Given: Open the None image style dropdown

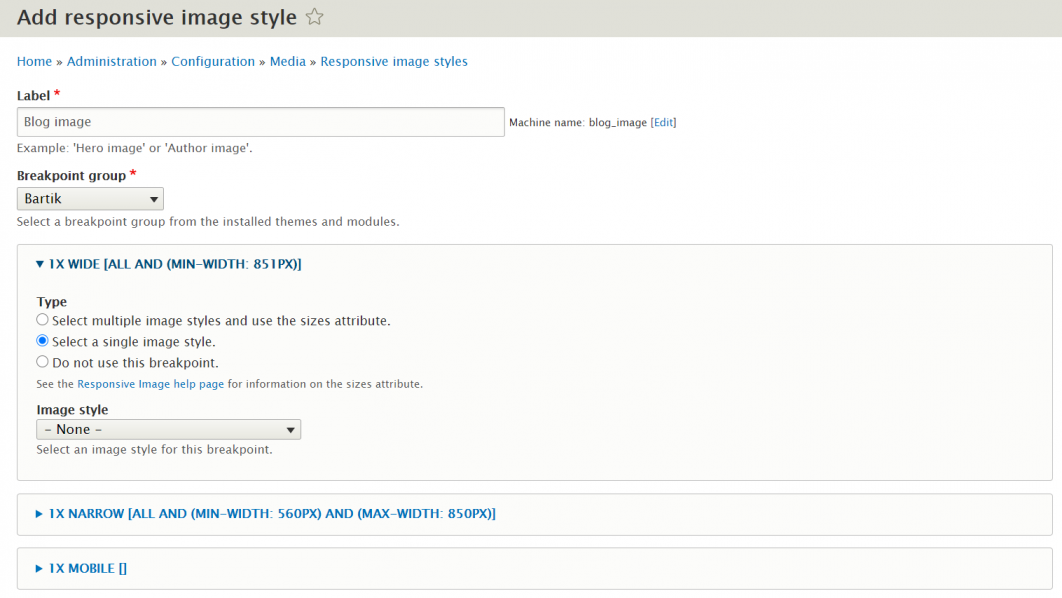Looking at the screenshot, I should click(x=168, y=429).
